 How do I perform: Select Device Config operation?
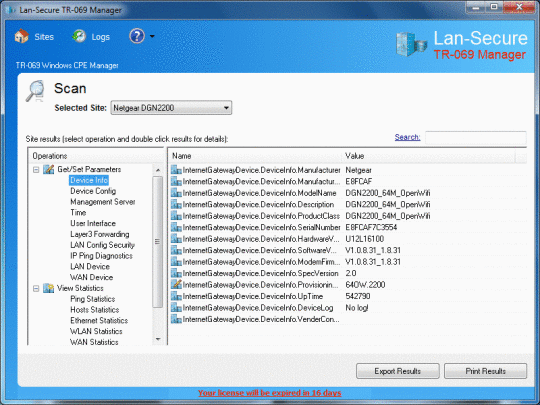[x=93, y=191]
